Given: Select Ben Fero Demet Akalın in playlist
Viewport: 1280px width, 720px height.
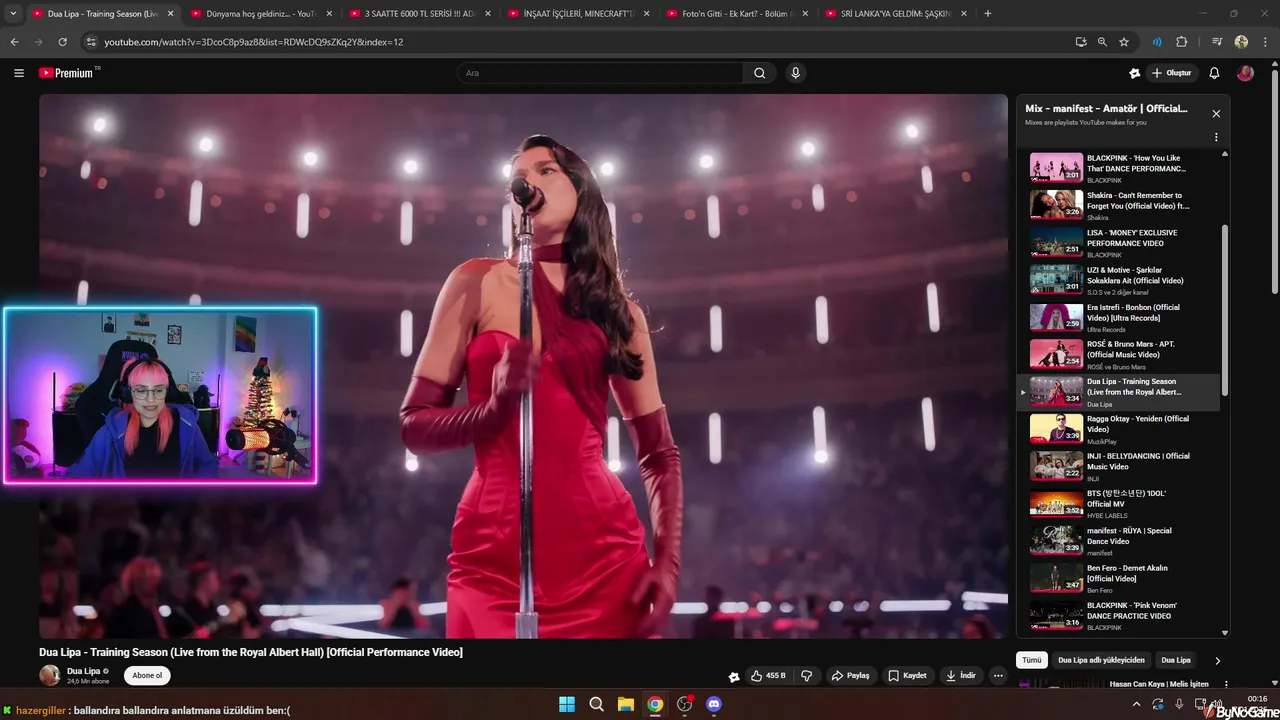Looking at the screenshot, I should (1119, 578).
